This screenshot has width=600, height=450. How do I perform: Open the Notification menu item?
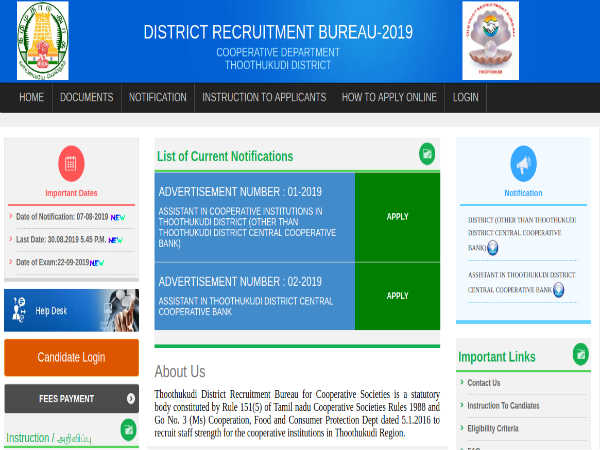(x=157, y=97)
